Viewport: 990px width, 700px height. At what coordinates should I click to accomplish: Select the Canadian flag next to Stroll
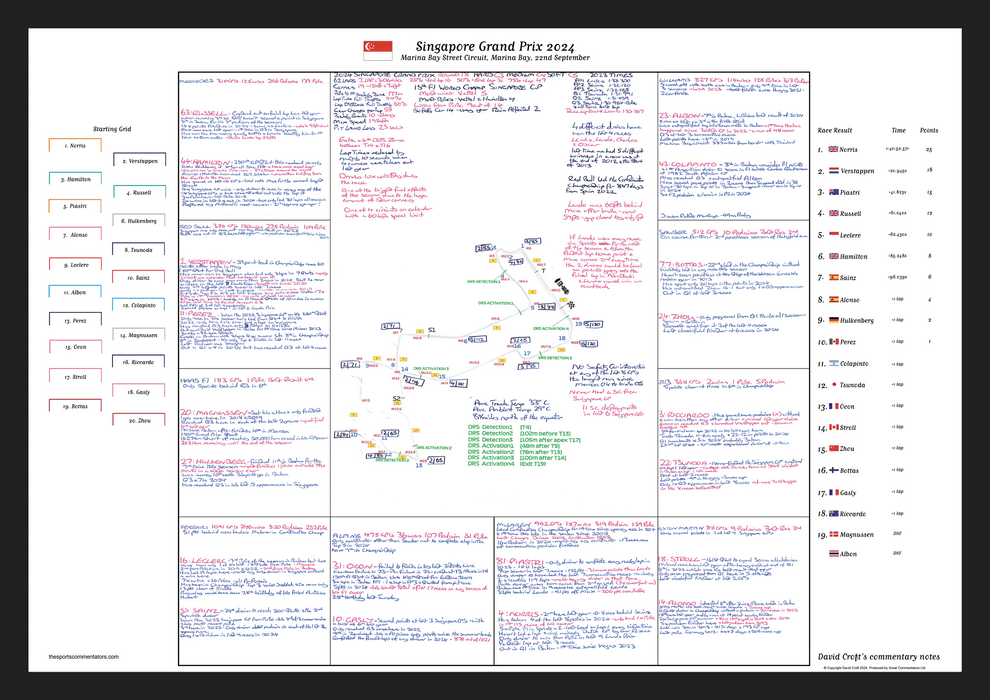[x=835, y=428]
